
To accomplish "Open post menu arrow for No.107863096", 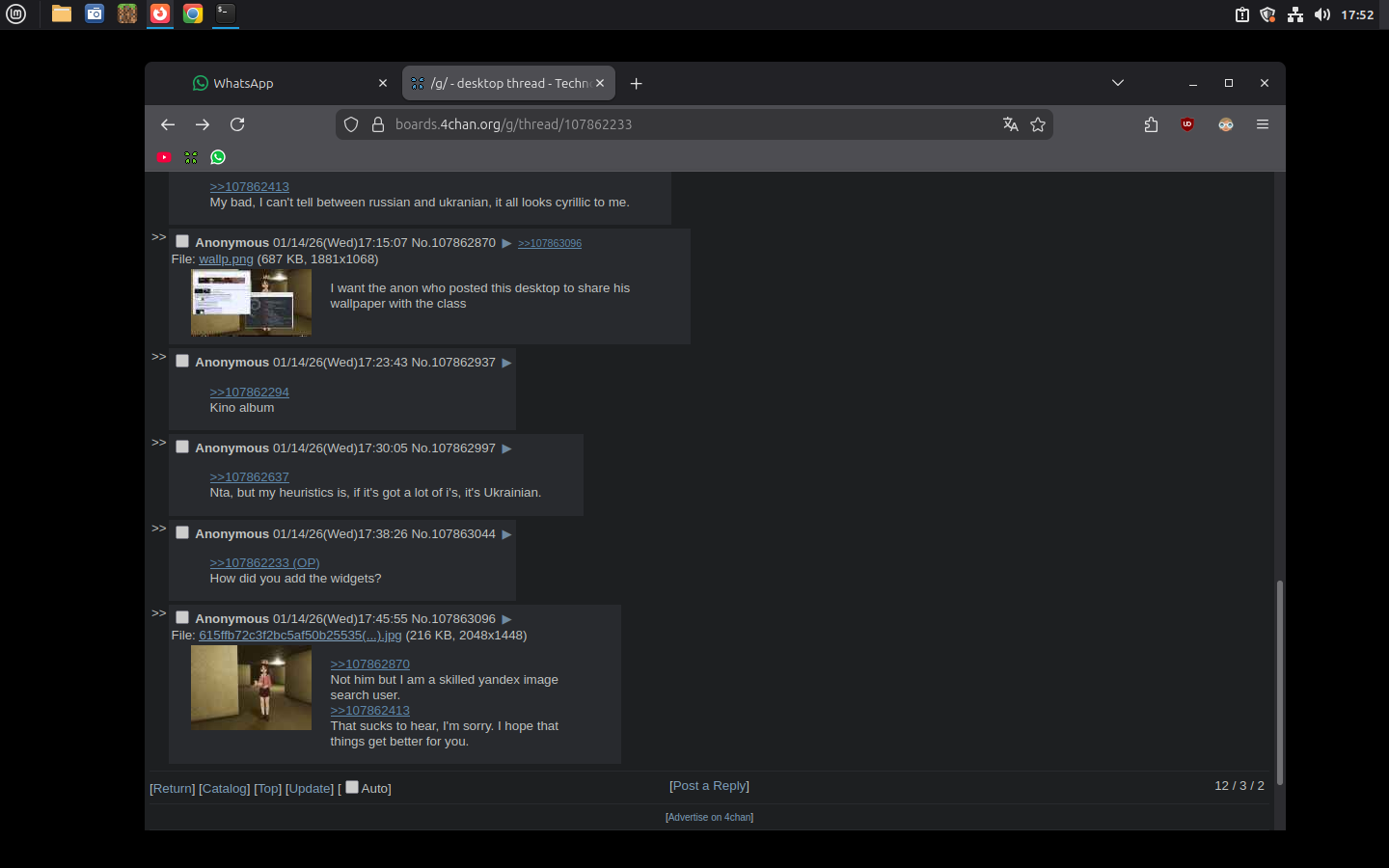I will click(506, 619).
